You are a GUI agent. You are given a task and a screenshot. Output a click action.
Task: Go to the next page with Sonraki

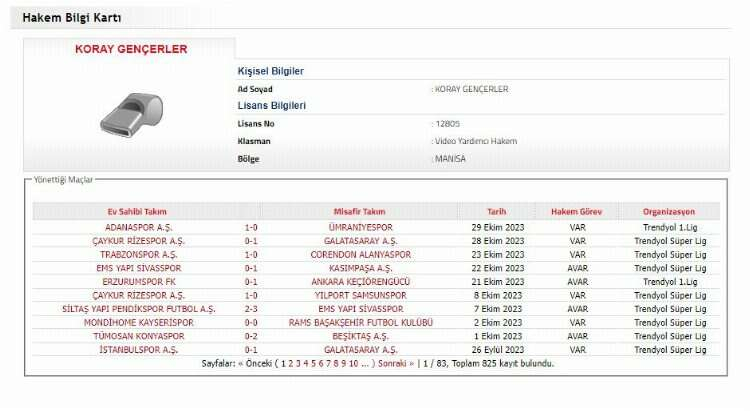(391, 364)
